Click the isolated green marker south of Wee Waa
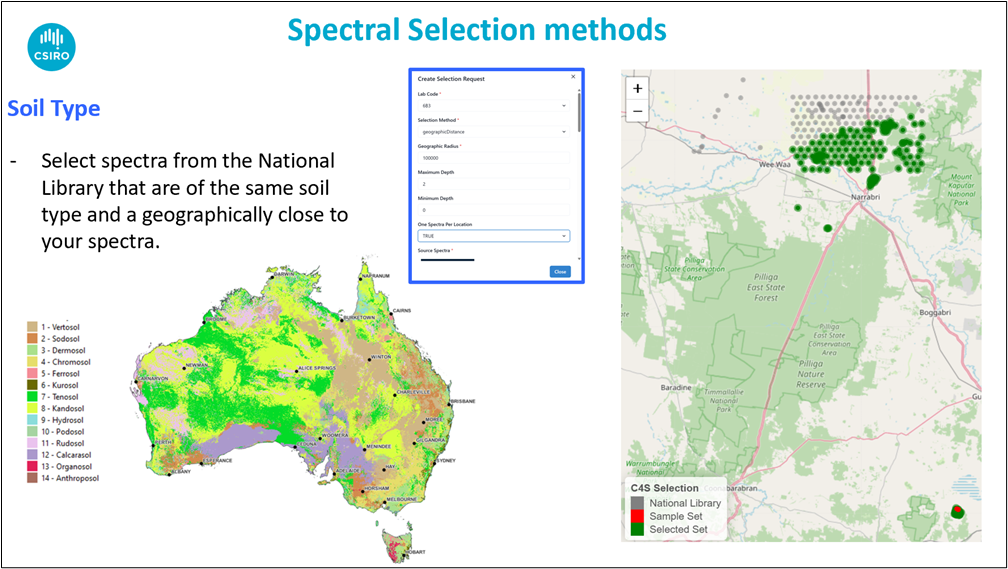 (798, 208)
